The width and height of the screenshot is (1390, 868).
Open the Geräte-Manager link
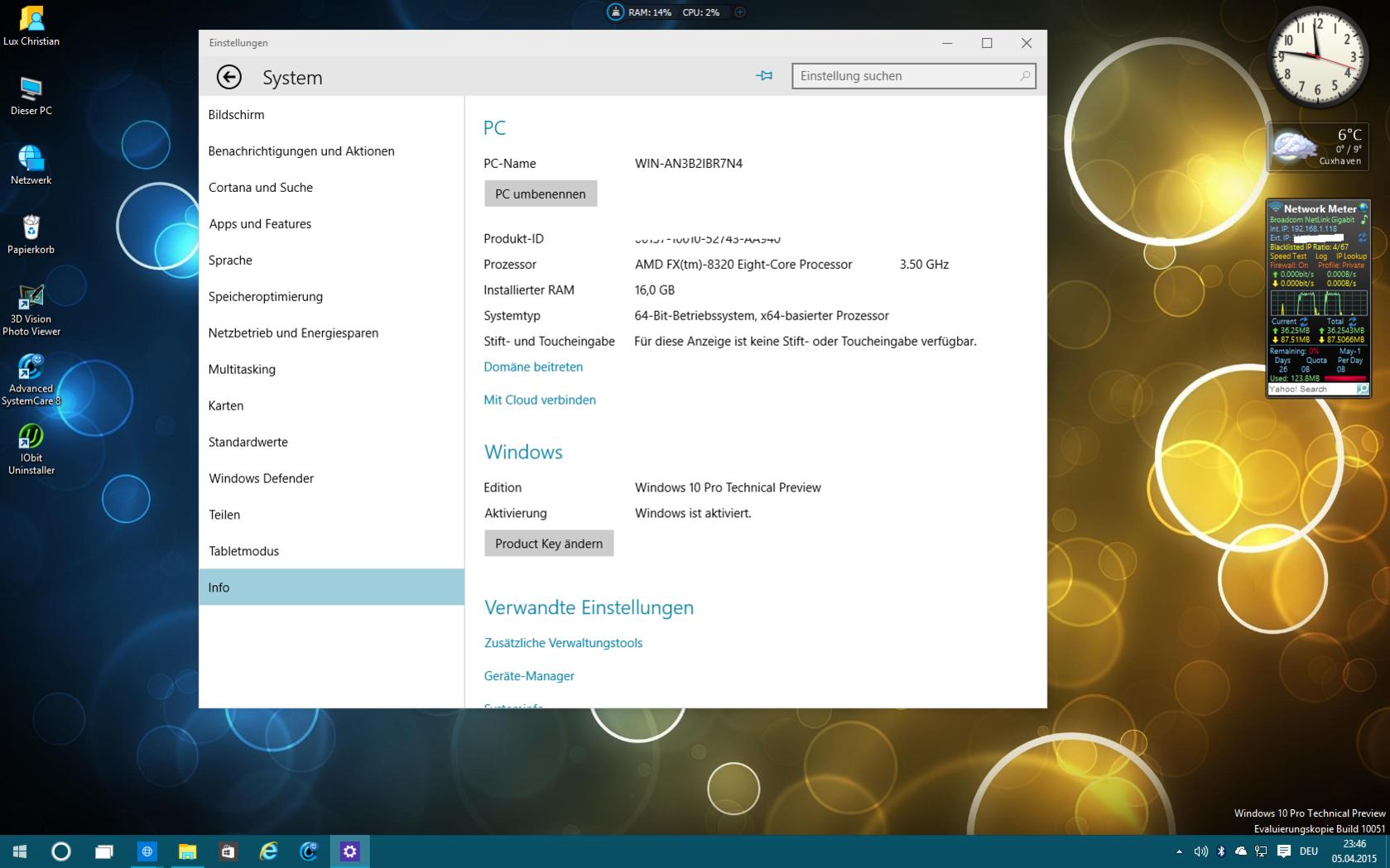[529, 676]
